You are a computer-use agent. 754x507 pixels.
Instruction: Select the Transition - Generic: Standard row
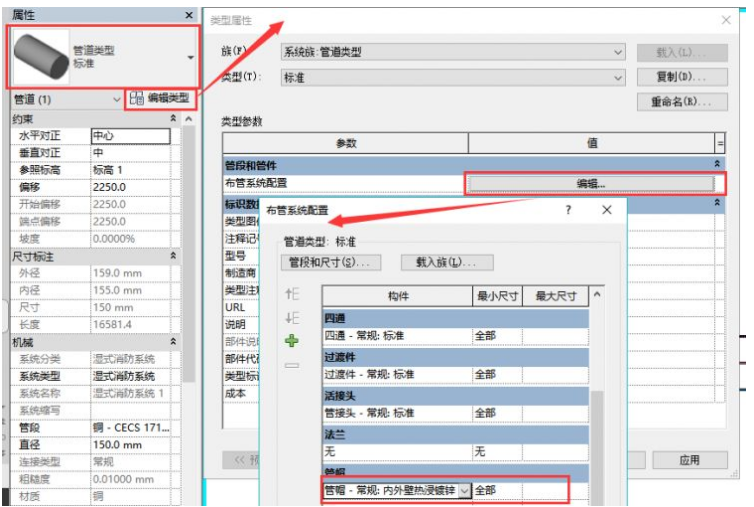(x=455, y=374)
